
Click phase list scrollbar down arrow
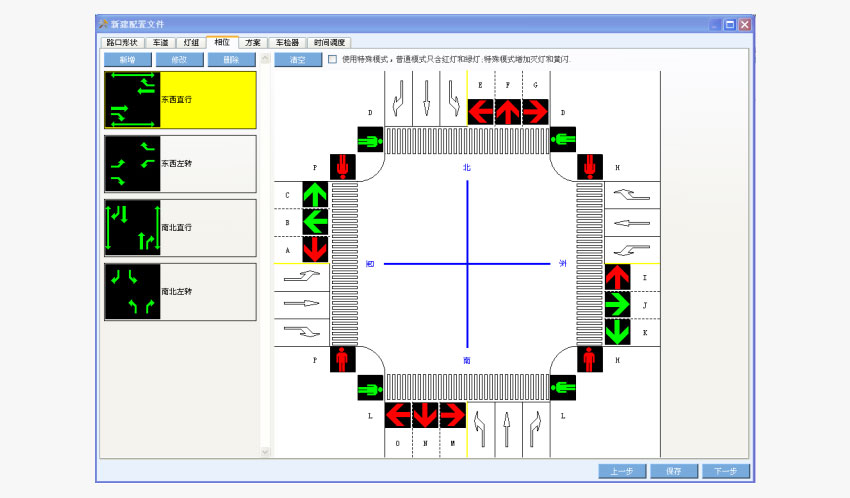tap(265, 452)
